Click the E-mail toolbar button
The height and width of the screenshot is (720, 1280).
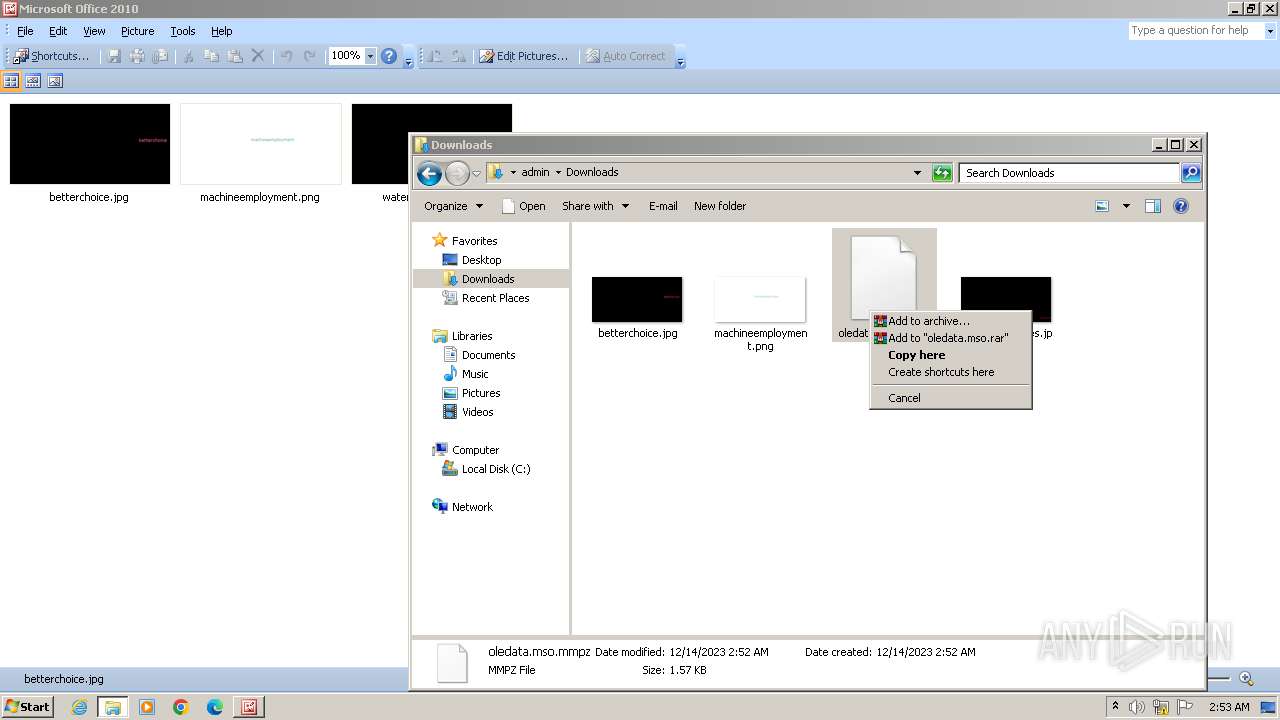663,206
